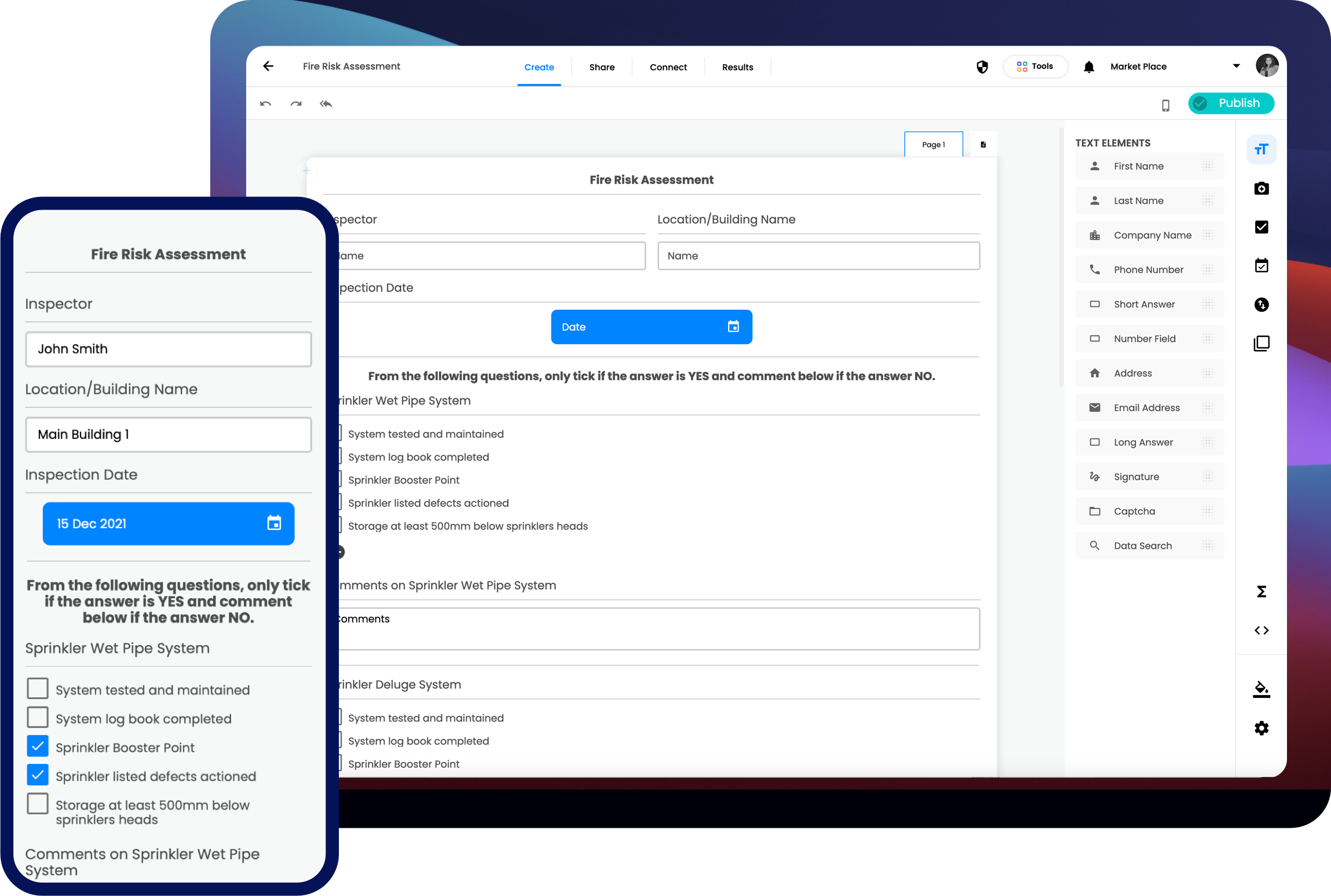The width and height of the screenshot is (1331, 896).
Task: Open the notifications bell
Action: click(1088, 67)
